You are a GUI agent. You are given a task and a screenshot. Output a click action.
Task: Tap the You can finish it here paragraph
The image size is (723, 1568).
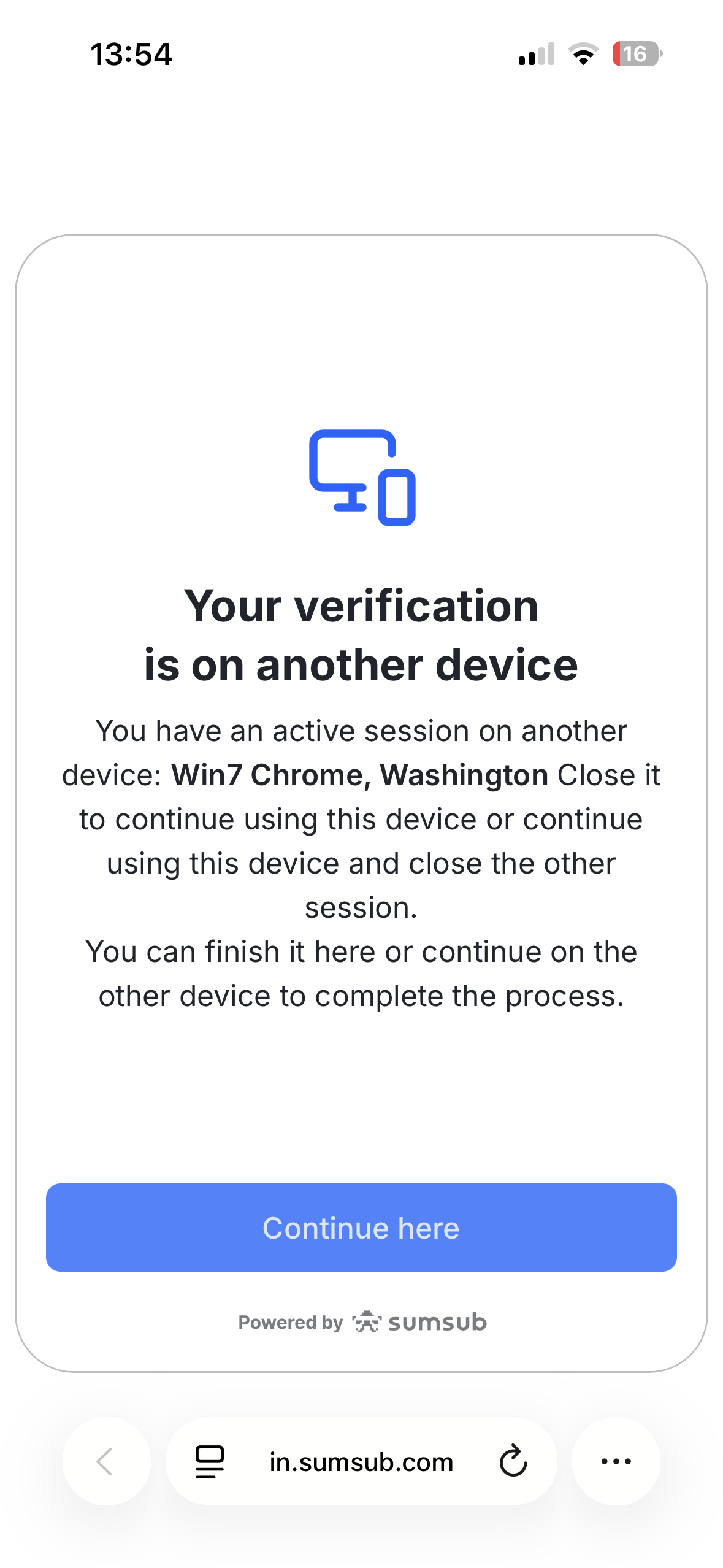click(361, 974)
